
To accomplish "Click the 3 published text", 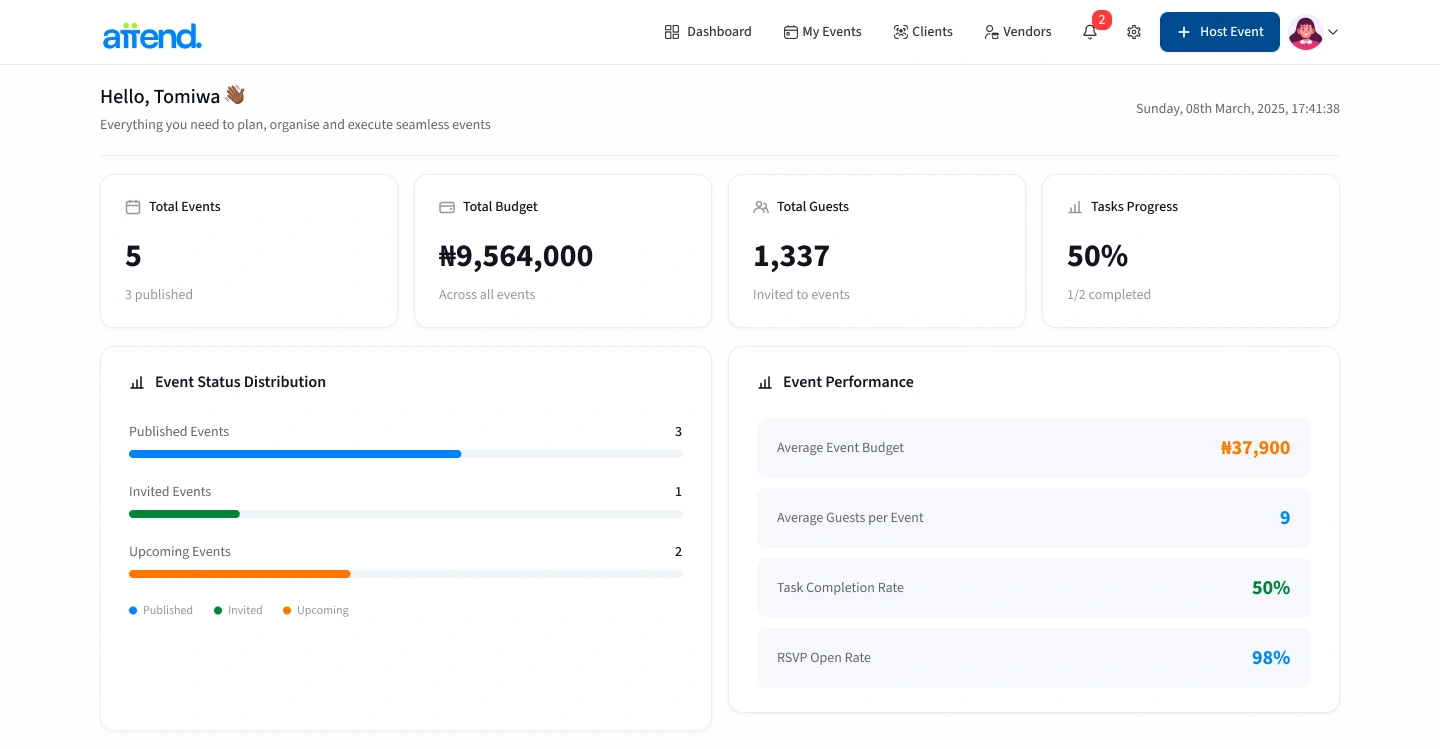I will click(x=159, y=295).
